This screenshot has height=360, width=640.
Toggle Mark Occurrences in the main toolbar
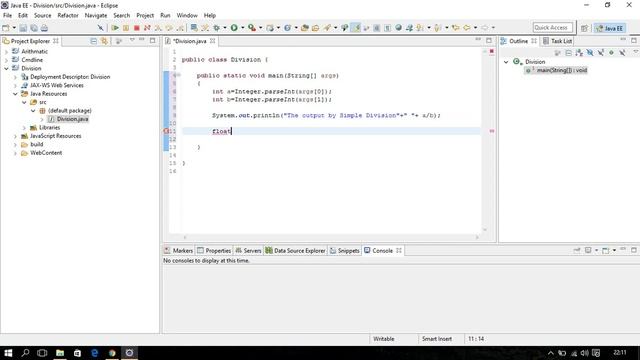[356, 28]
